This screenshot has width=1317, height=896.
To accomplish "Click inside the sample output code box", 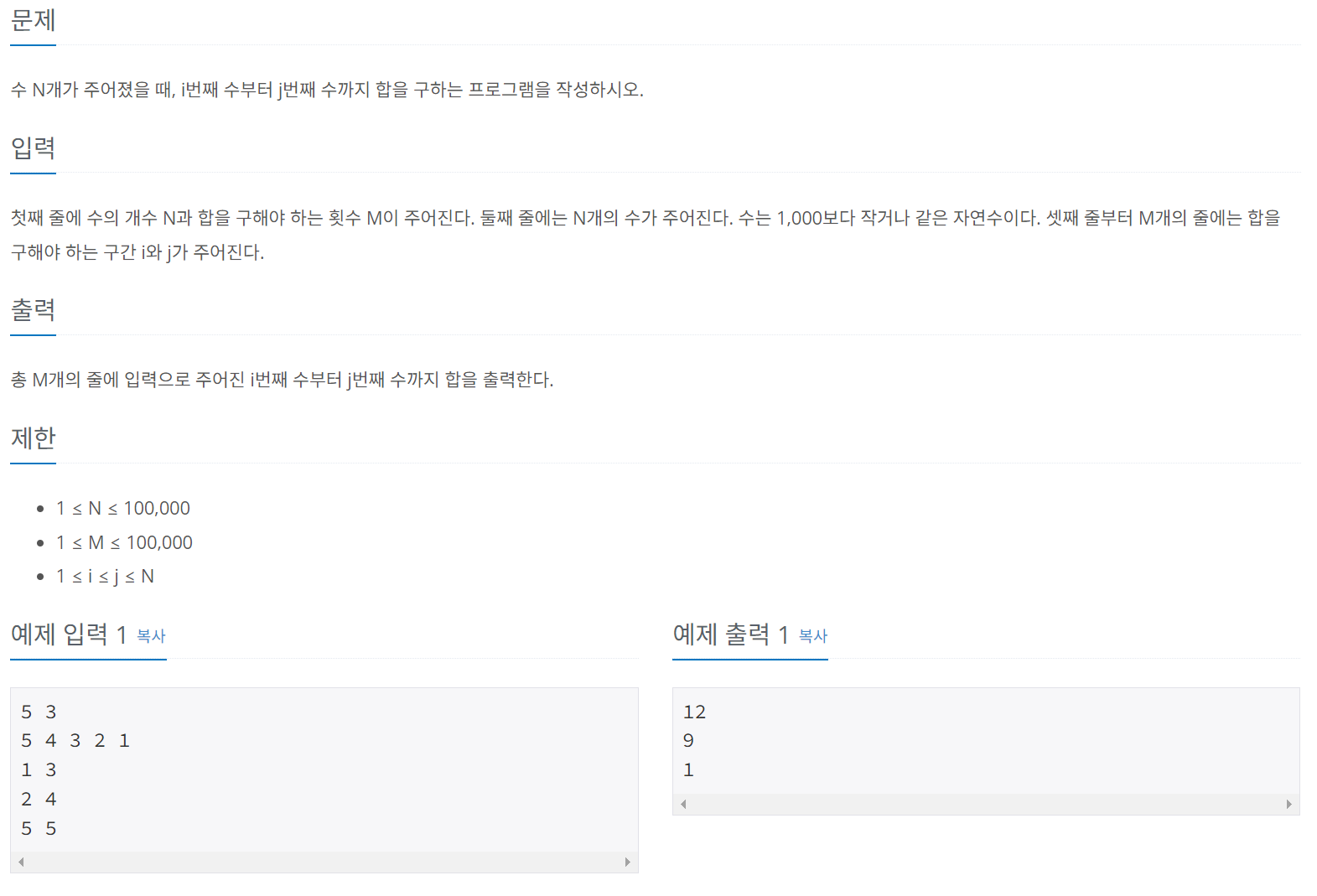I will point(986,741).
